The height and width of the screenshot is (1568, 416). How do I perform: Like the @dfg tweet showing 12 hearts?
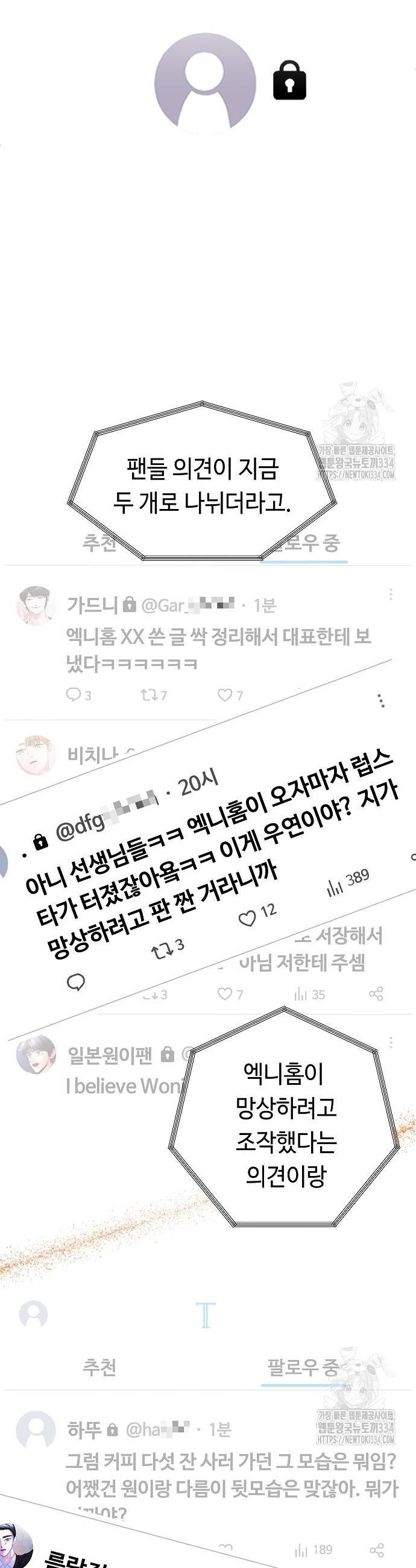point(247,918)
